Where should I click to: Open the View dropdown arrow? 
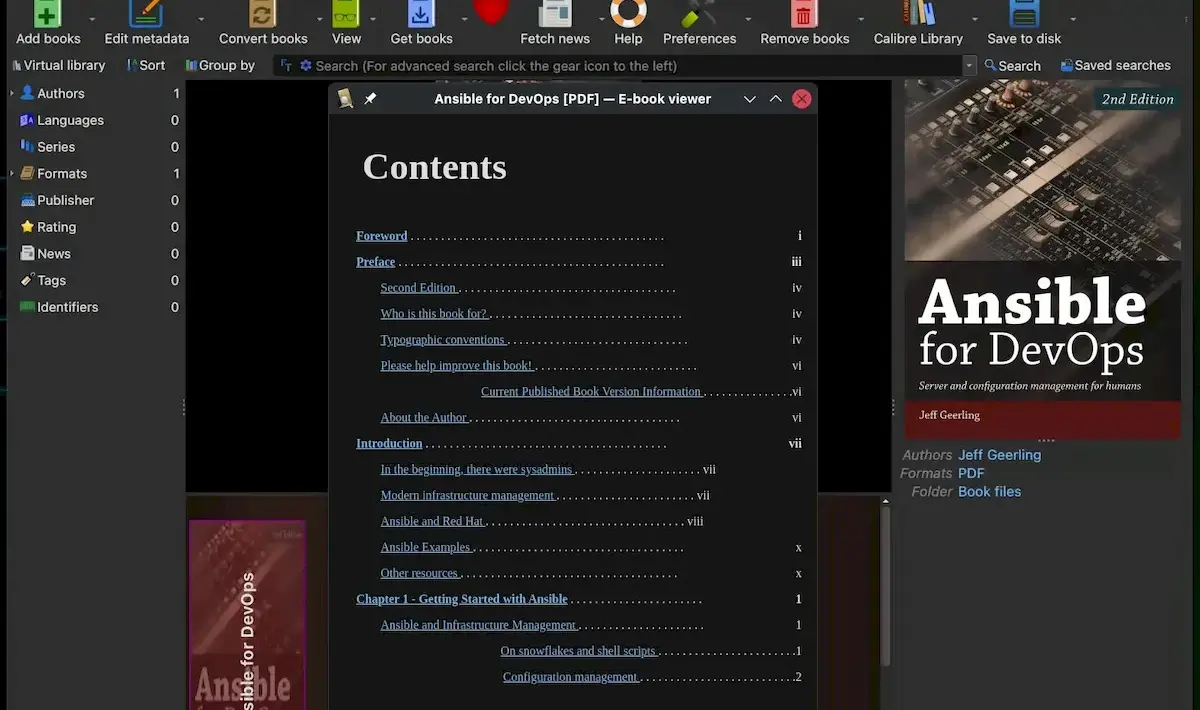pos(373,18)
